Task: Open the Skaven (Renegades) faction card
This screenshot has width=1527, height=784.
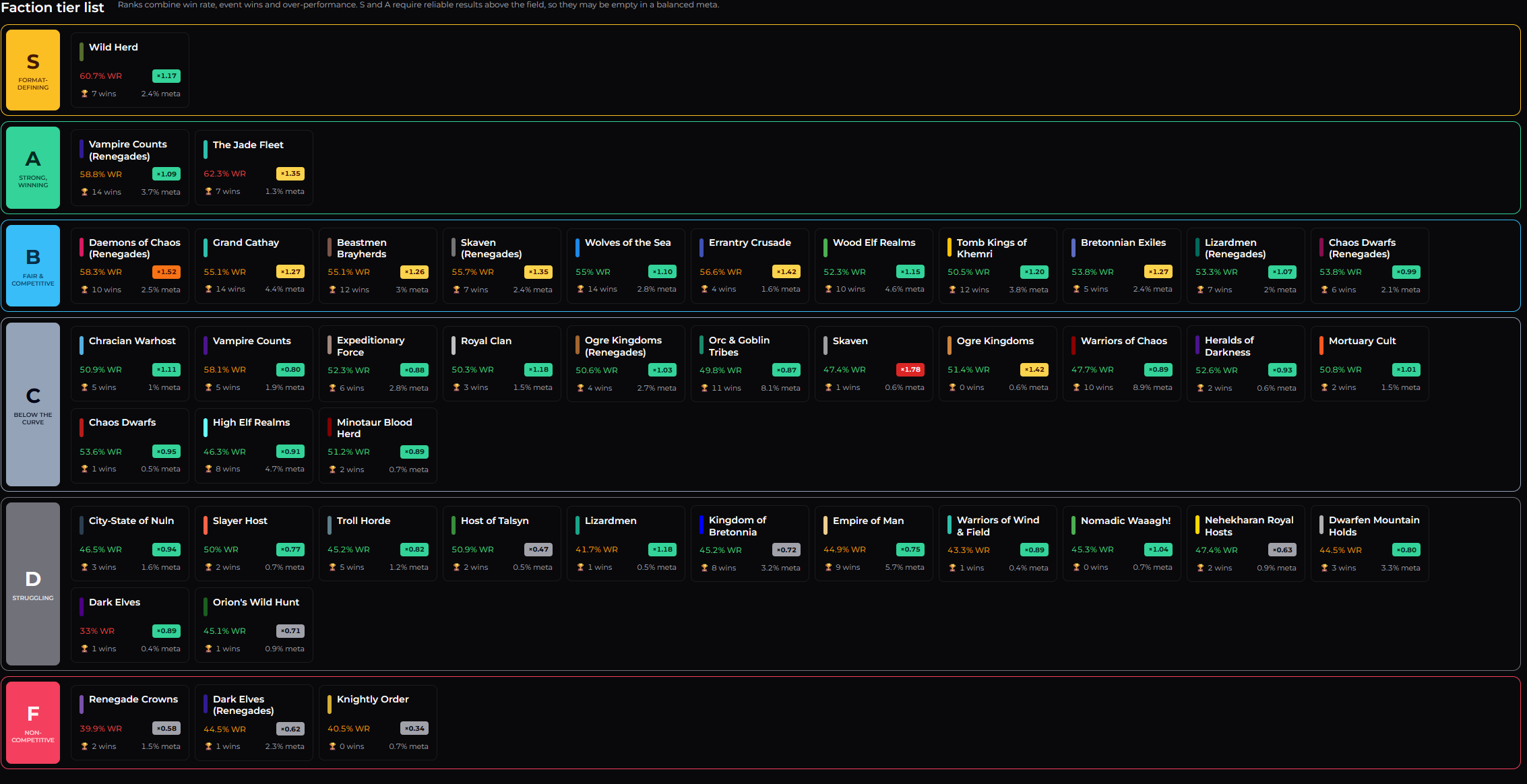Action: coord(502,266)
